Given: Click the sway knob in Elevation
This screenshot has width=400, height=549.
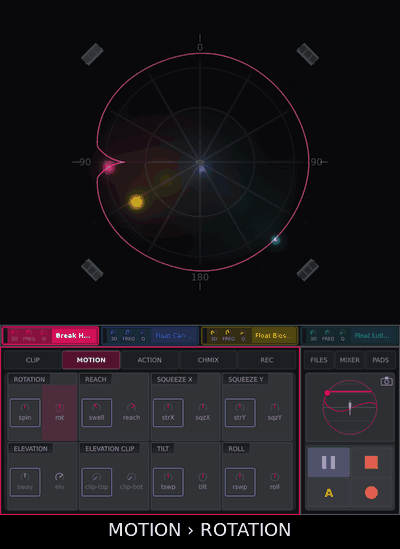Looking at the screenshot, I should tap(25, 482).
